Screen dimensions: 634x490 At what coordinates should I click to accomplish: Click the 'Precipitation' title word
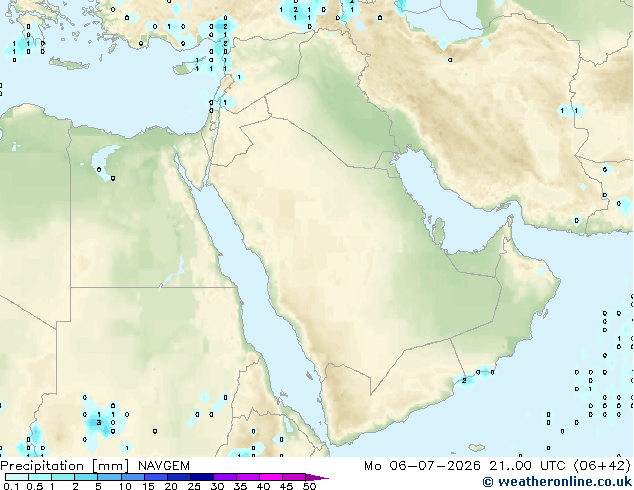click(44, 466)
